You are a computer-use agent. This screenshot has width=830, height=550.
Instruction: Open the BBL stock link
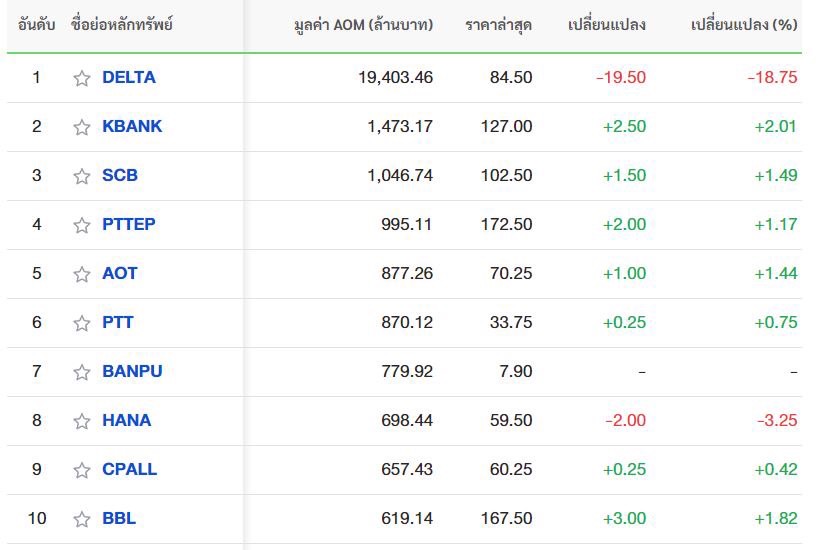(x=119, y=518)
